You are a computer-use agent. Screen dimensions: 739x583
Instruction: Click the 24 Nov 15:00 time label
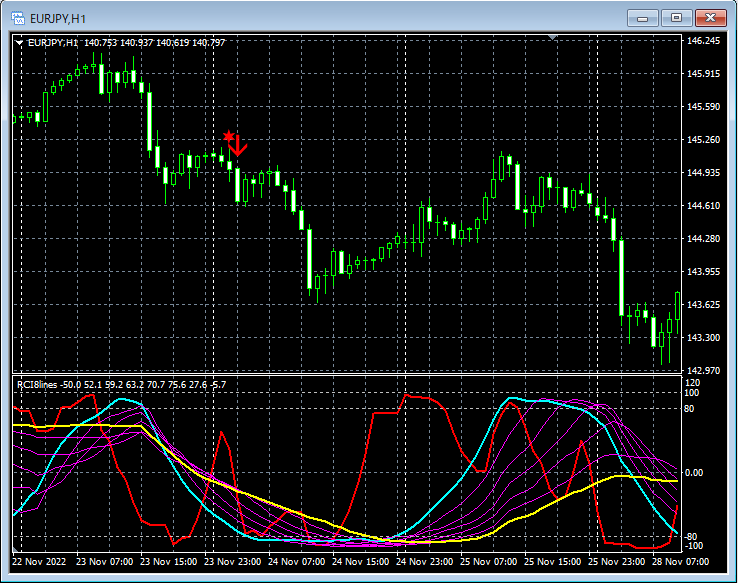pos(361,562)
